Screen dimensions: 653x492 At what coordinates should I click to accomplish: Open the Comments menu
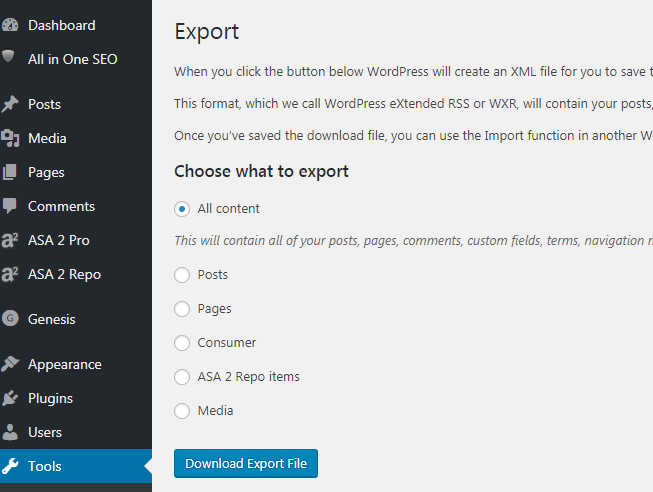62,206
